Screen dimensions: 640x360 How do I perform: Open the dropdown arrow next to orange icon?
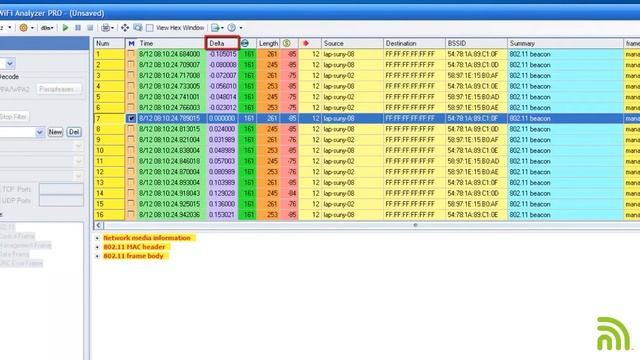pos(32,28)
